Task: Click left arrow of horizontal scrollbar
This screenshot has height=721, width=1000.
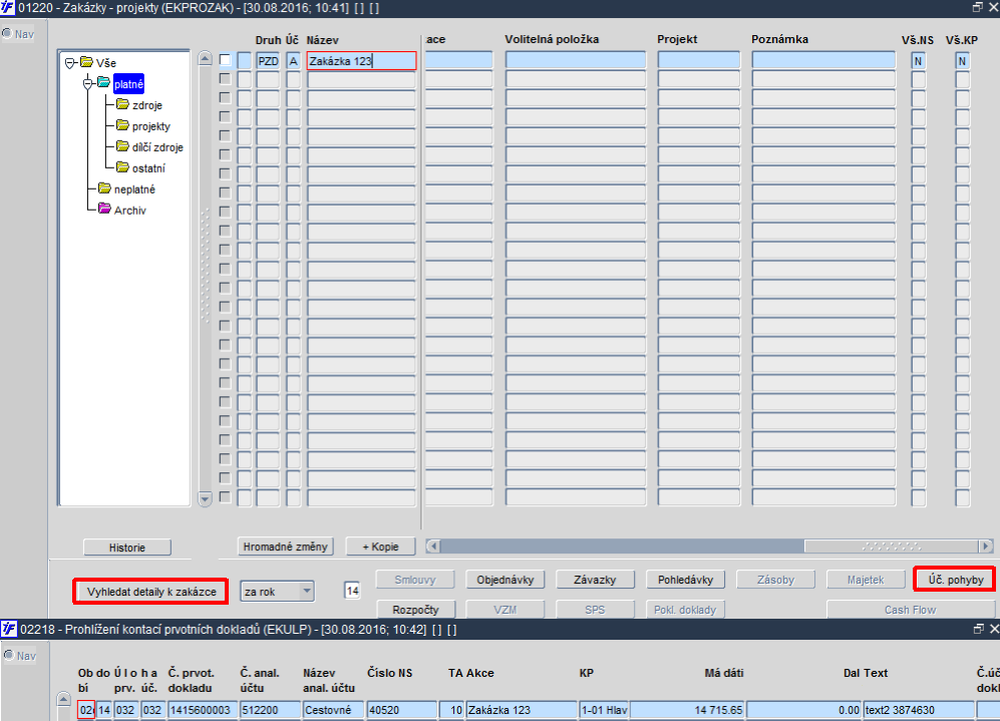Action: click(434, 546)
